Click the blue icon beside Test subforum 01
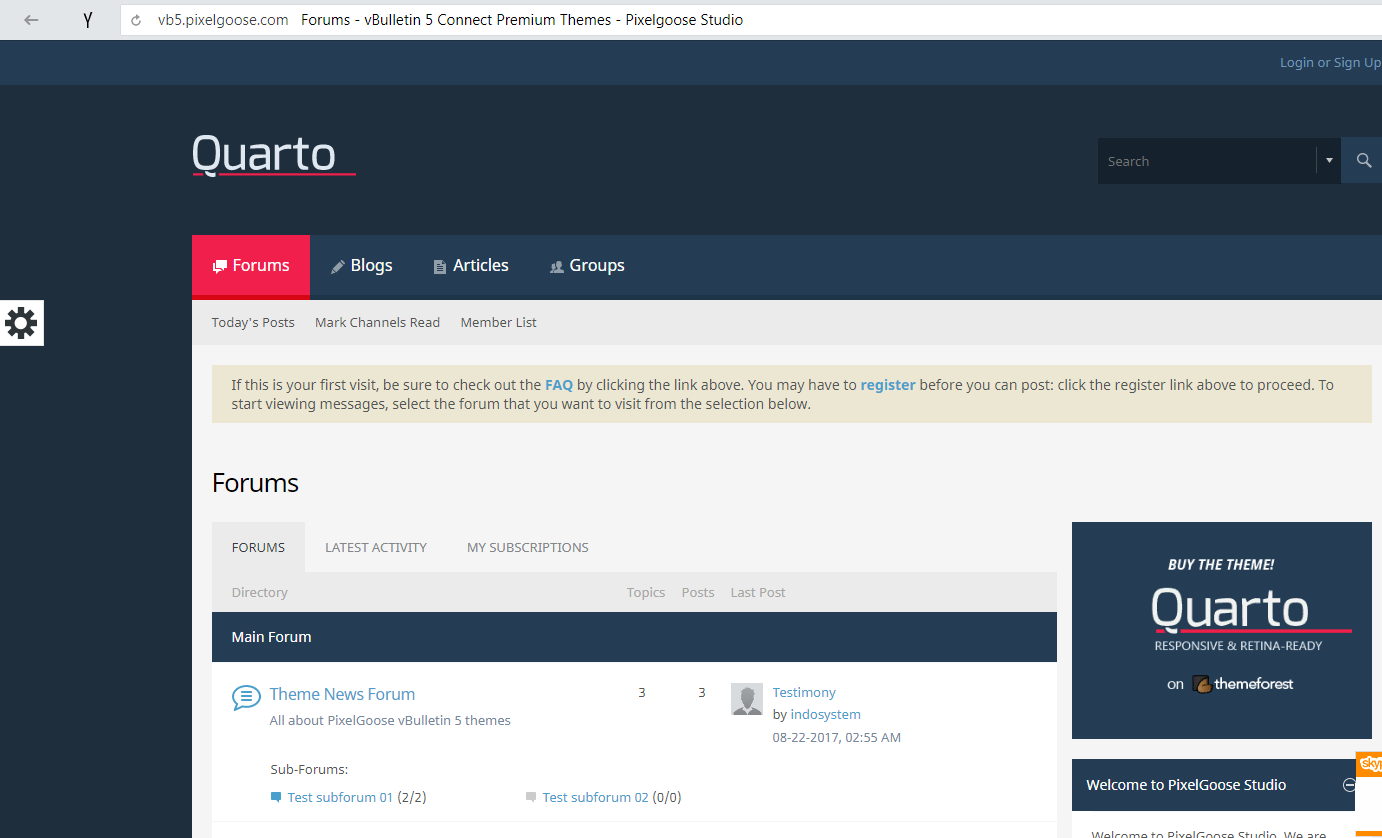This screenshot has width=1382, height=838. tap(276, 797)
